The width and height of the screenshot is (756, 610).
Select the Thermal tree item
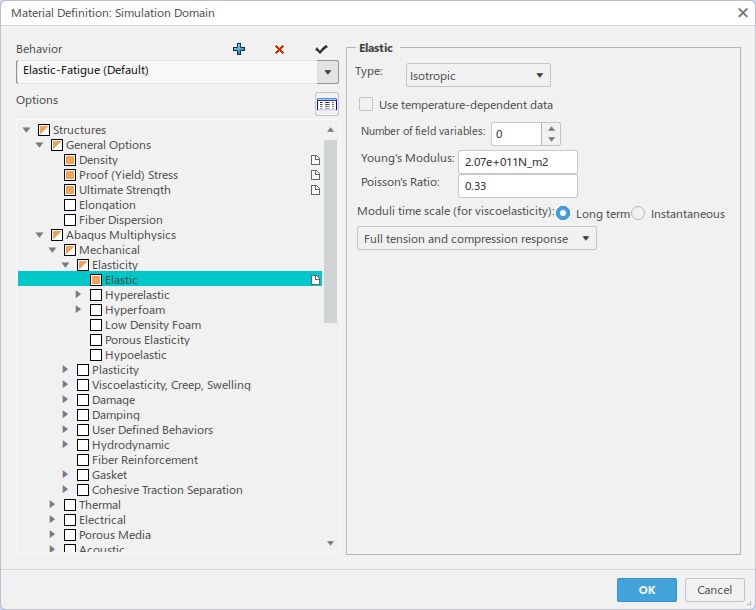pos(100,505)
